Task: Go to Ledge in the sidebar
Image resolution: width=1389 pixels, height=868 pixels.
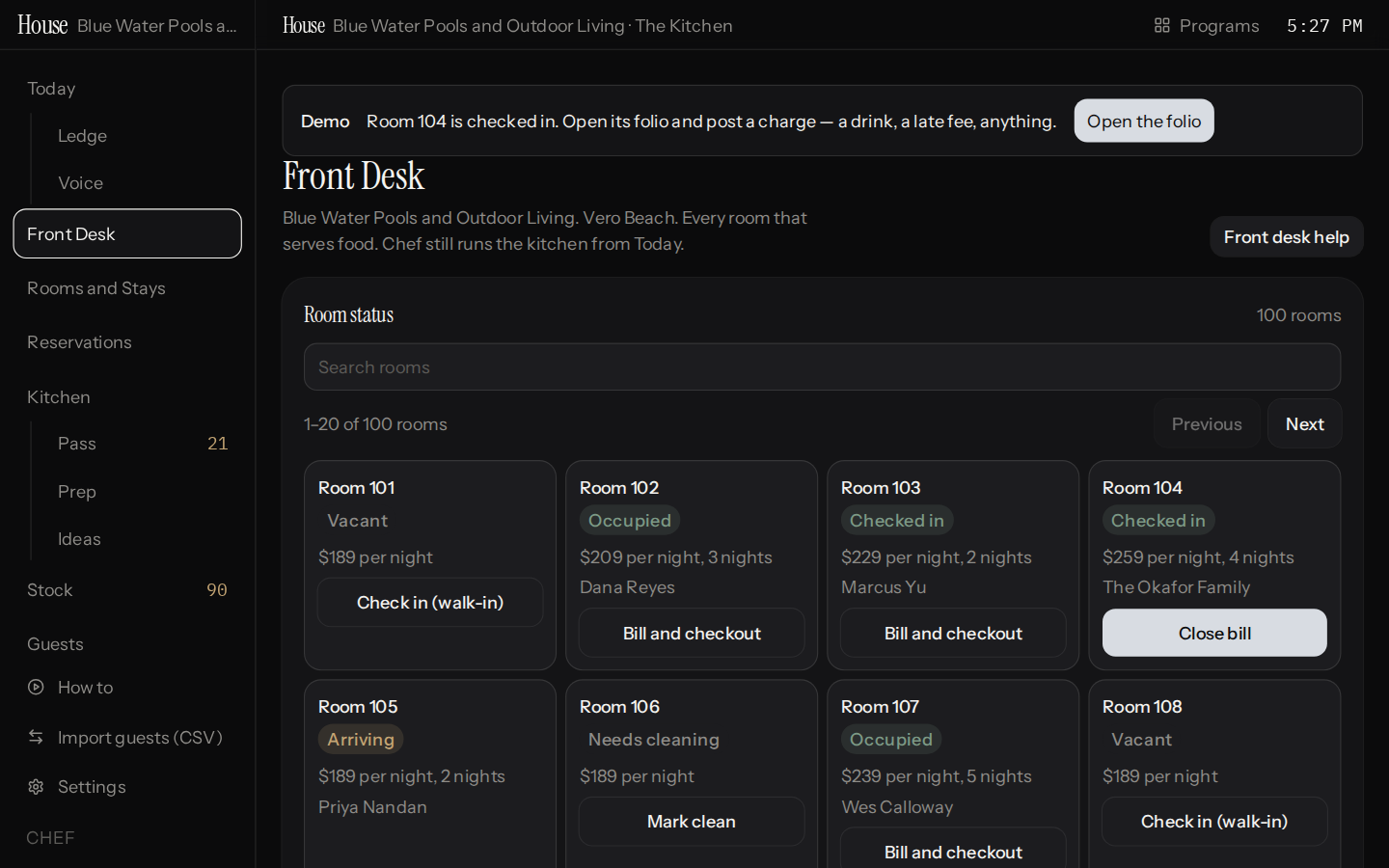Action: 82,136
